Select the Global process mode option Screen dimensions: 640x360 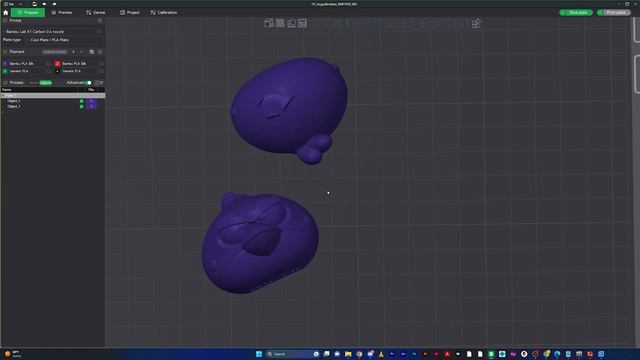coord(33,83)
